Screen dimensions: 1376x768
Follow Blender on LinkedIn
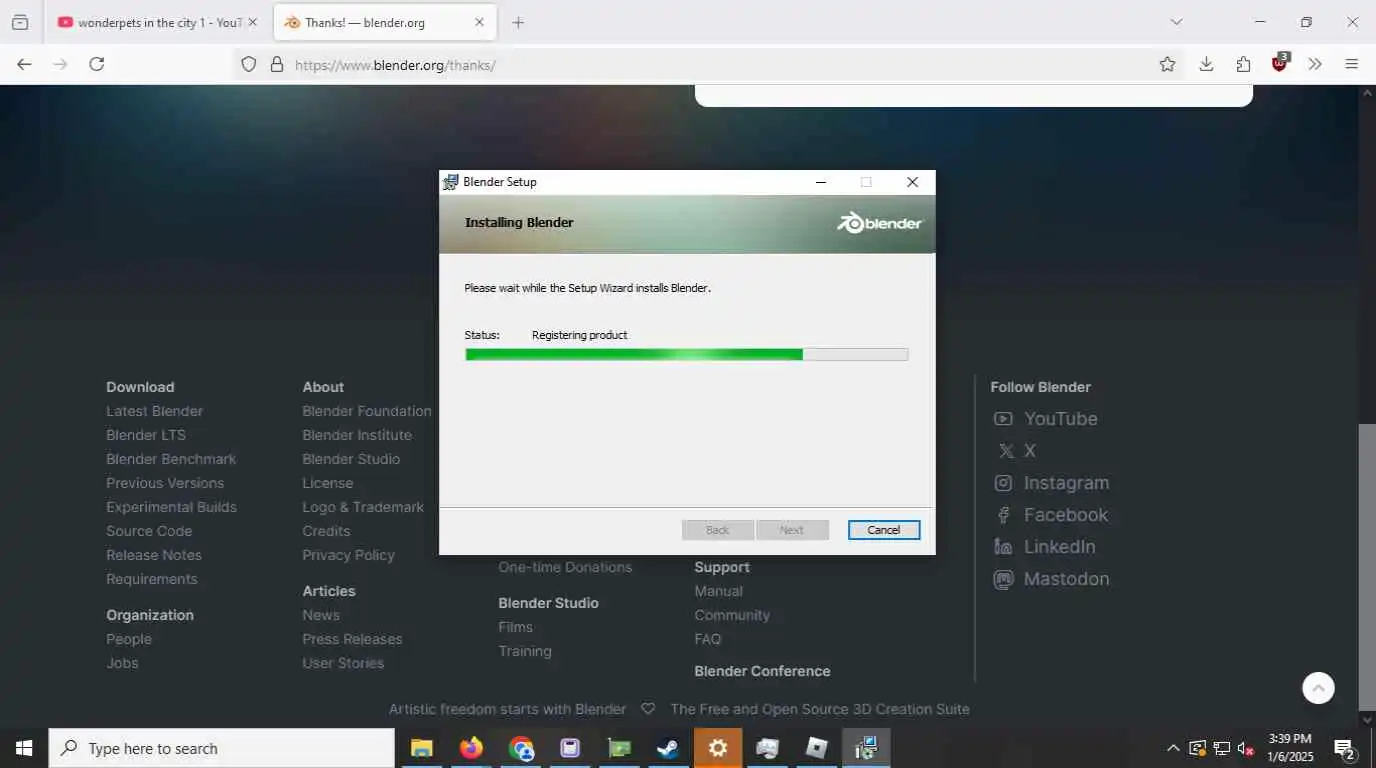1044,547
